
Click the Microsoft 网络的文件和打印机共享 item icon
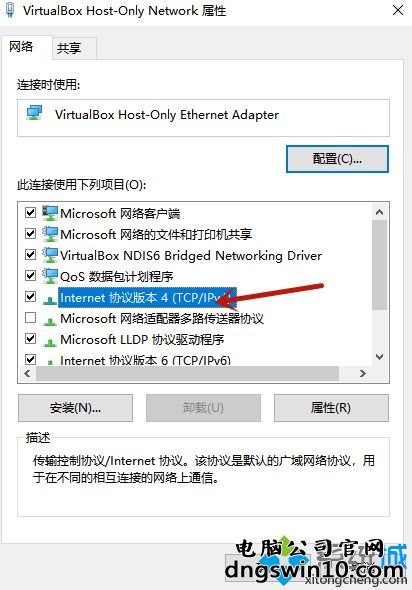pyautogui.click(x=50, y=234)
